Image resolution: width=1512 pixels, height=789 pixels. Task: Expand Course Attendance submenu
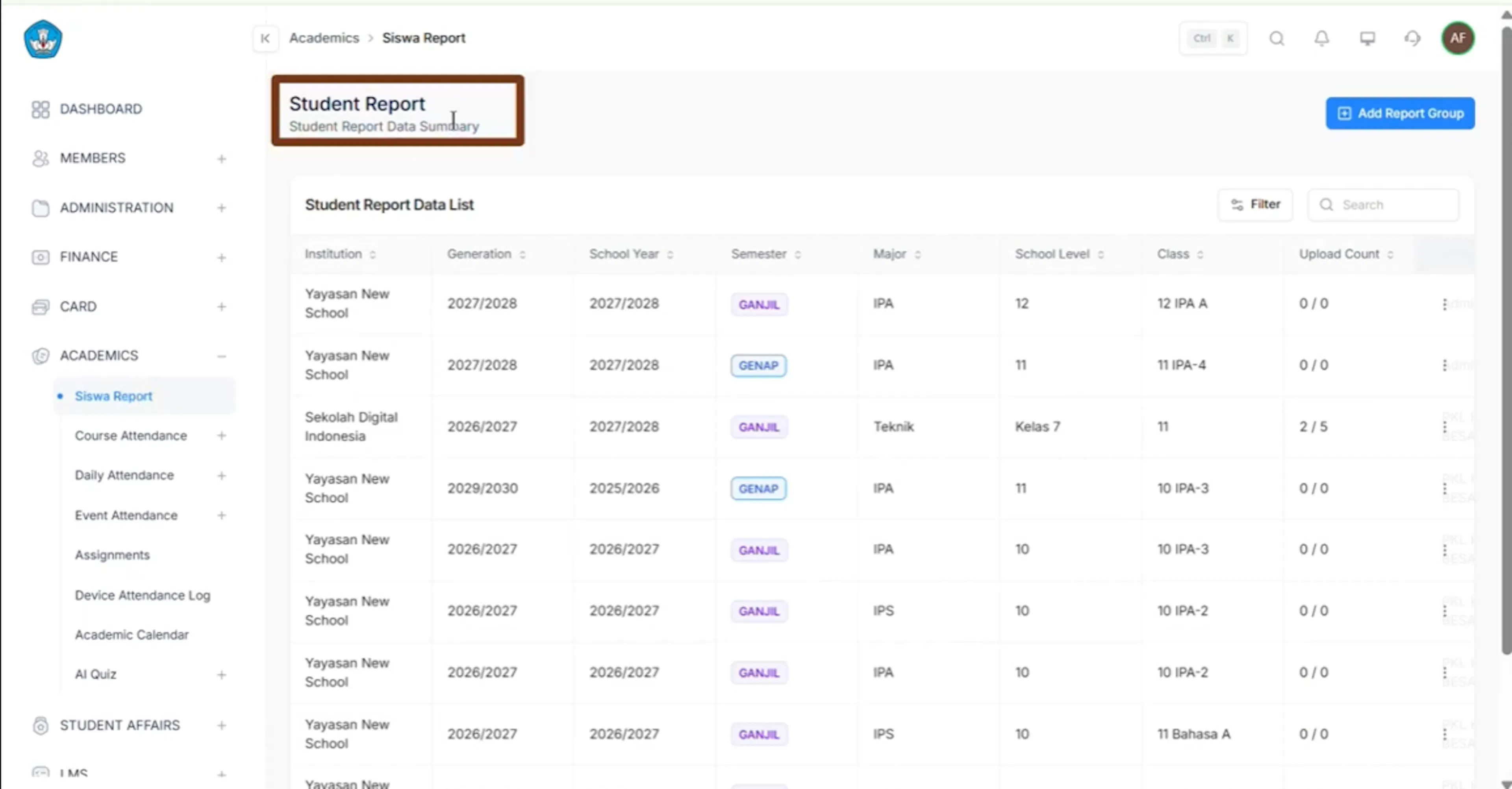pos(221,436)
